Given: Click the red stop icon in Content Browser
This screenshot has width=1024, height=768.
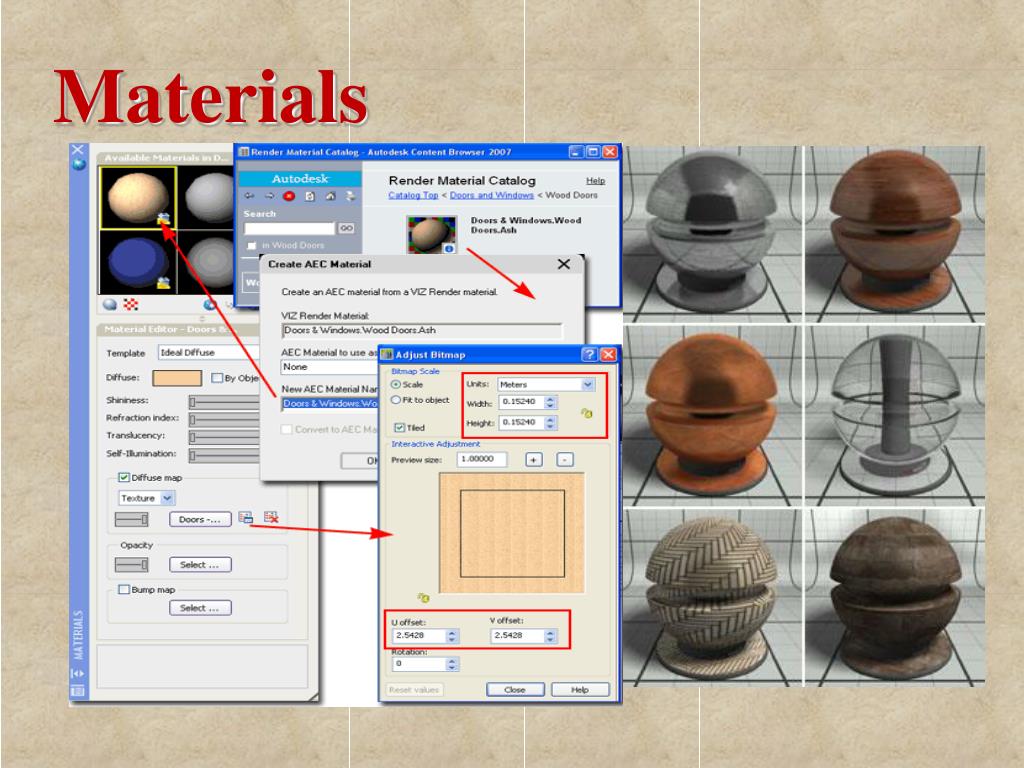Looking at the screenshot, I should coord(289,196).
